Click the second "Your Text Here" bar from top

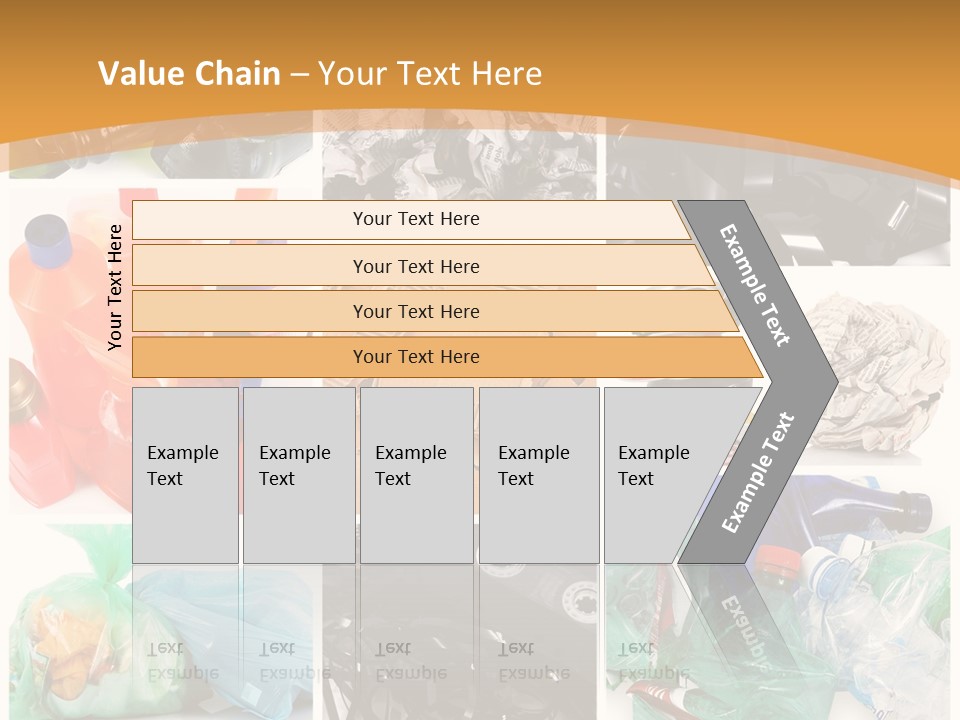[x=415, y=266]
